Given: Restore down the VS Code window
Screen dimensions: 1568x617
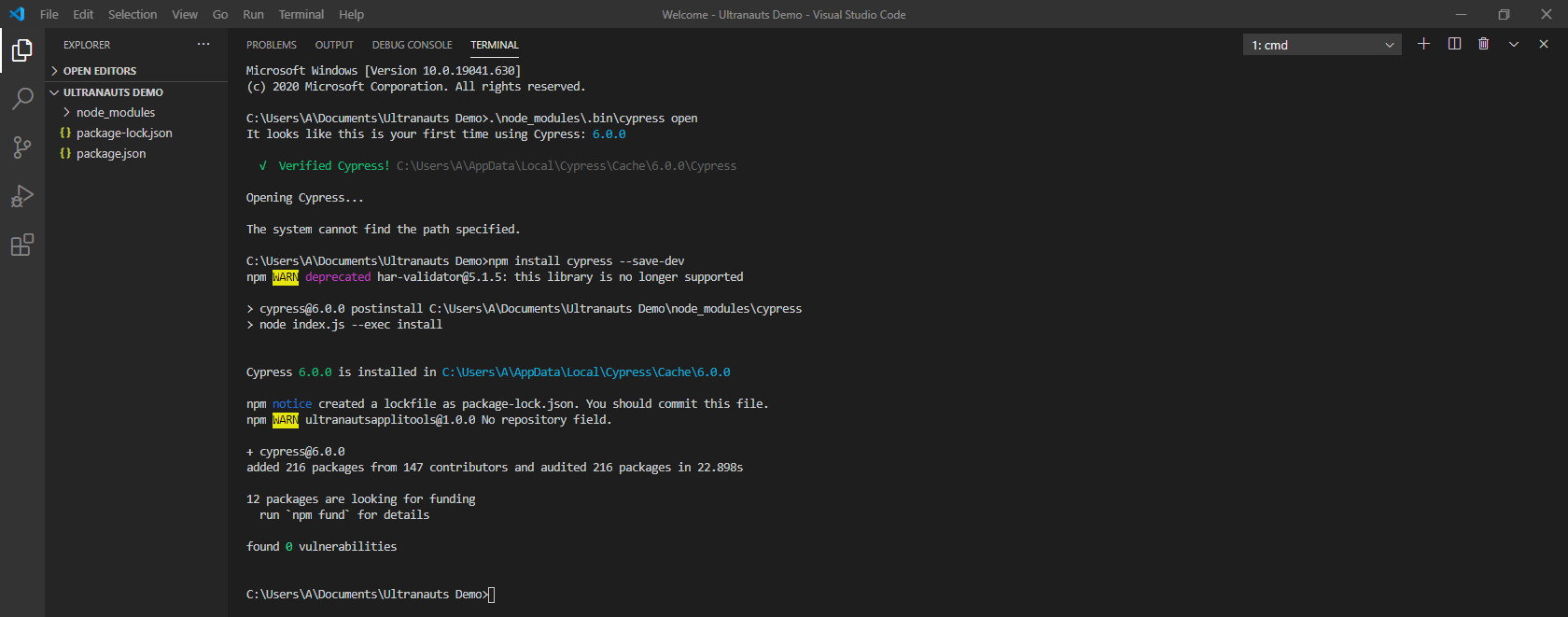Looking at the screenshot, I should [x=1504, y=14].
